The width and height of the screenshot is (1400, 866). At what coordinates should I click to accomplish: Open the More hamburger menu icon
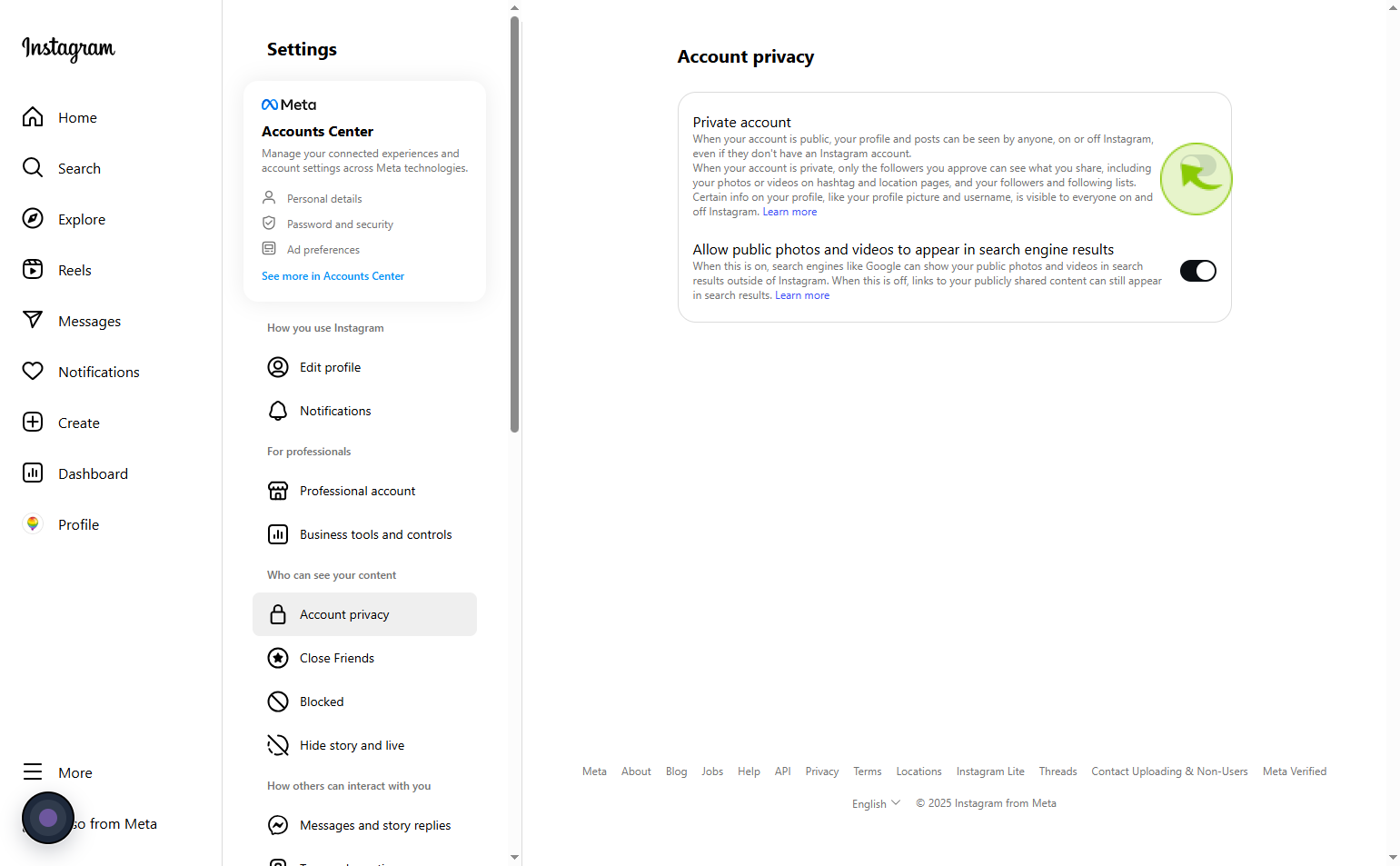click(33, 772)
